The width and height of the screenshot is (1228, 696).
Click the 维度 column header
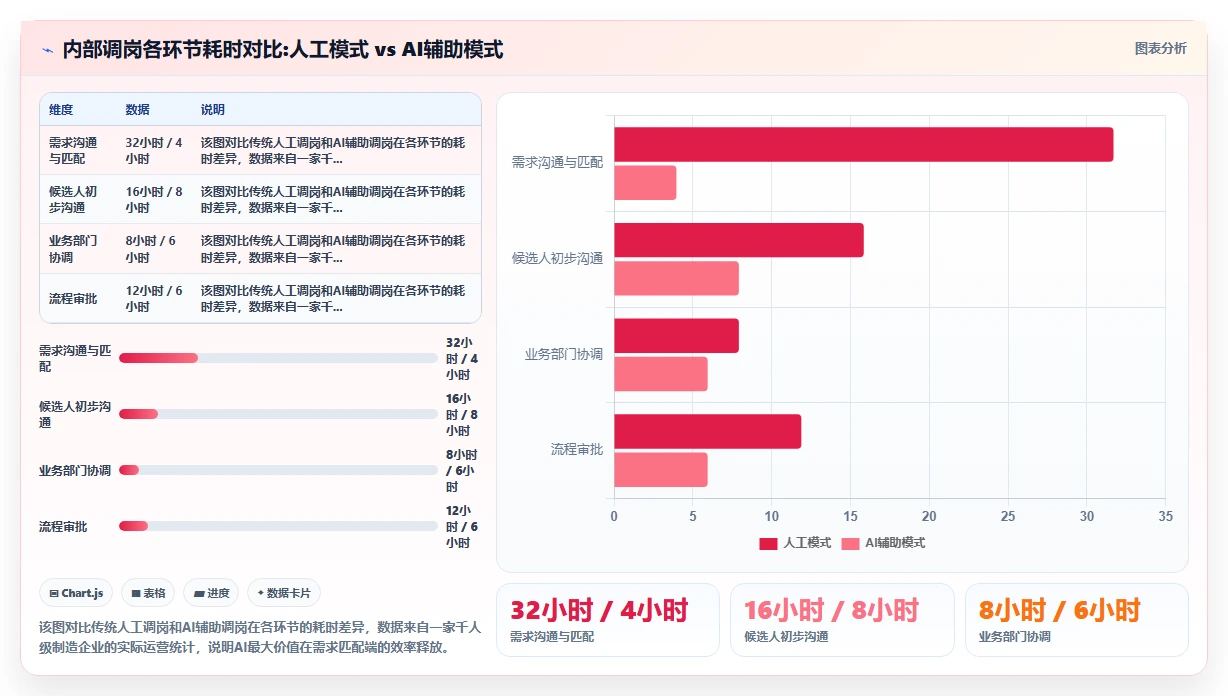click(61, 110)
